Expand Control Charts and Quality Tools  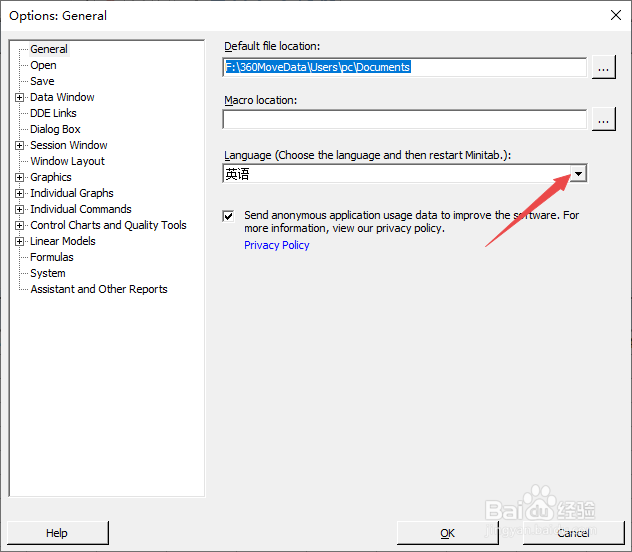pos(19,226)
